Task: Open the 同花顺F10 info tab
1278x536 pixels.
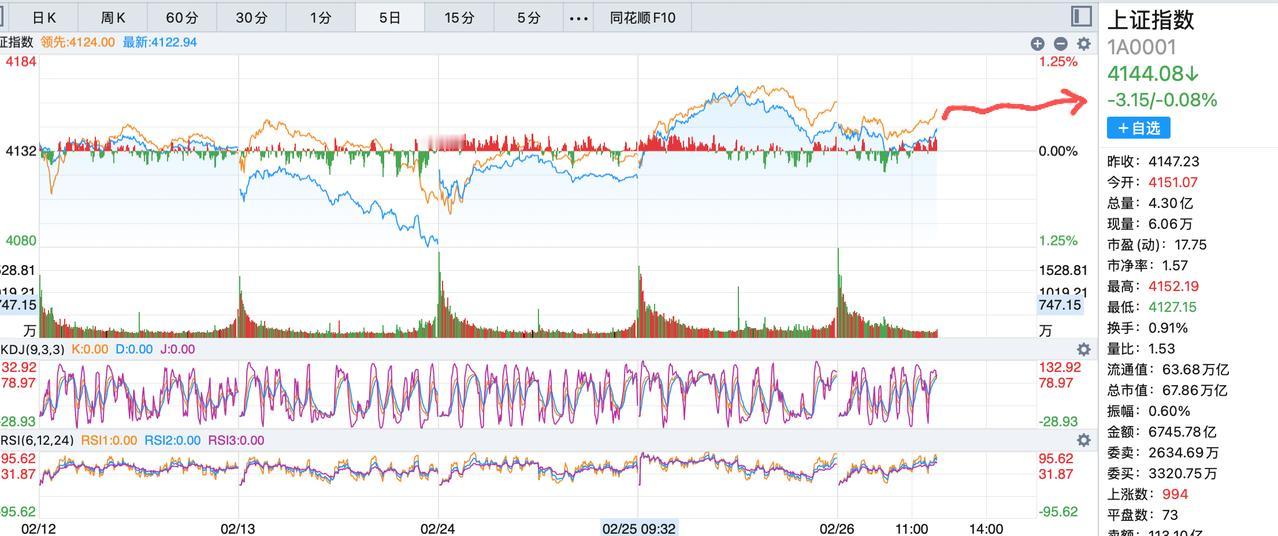Action: pos(643,18)
